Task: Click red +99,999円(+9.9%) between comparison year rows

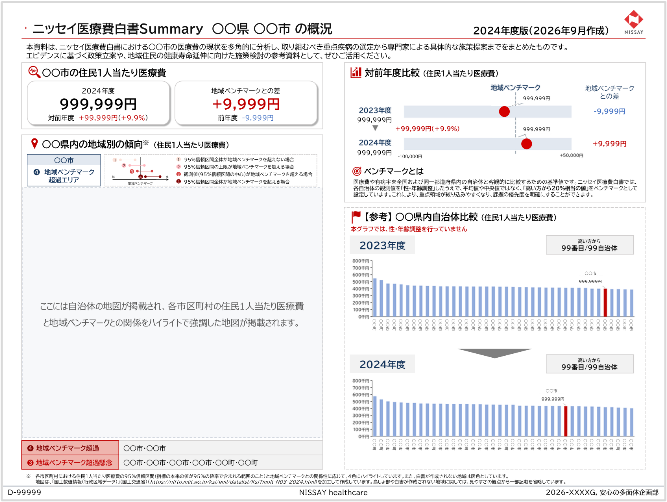Action: click(428, 128)
